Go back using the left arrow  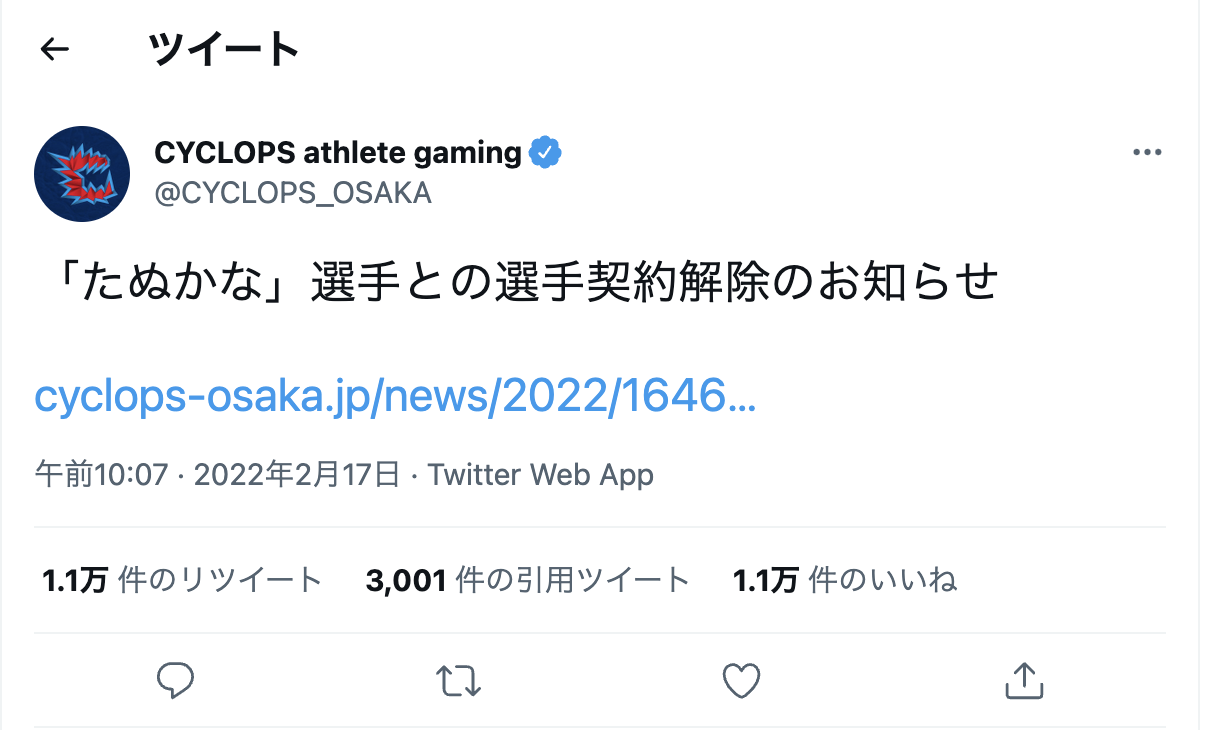pyautogui.click(x=54, y=49)
